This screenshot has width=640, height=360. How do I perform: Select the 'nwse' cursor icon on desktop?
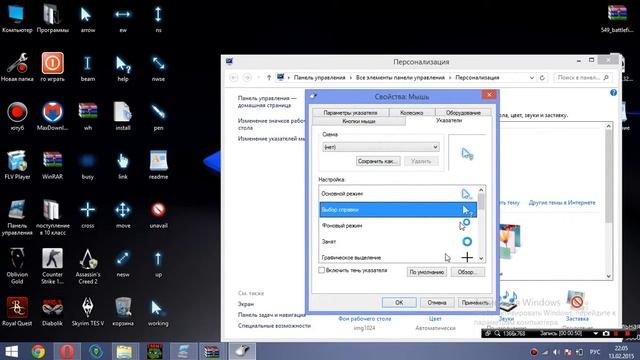[158, 67]
